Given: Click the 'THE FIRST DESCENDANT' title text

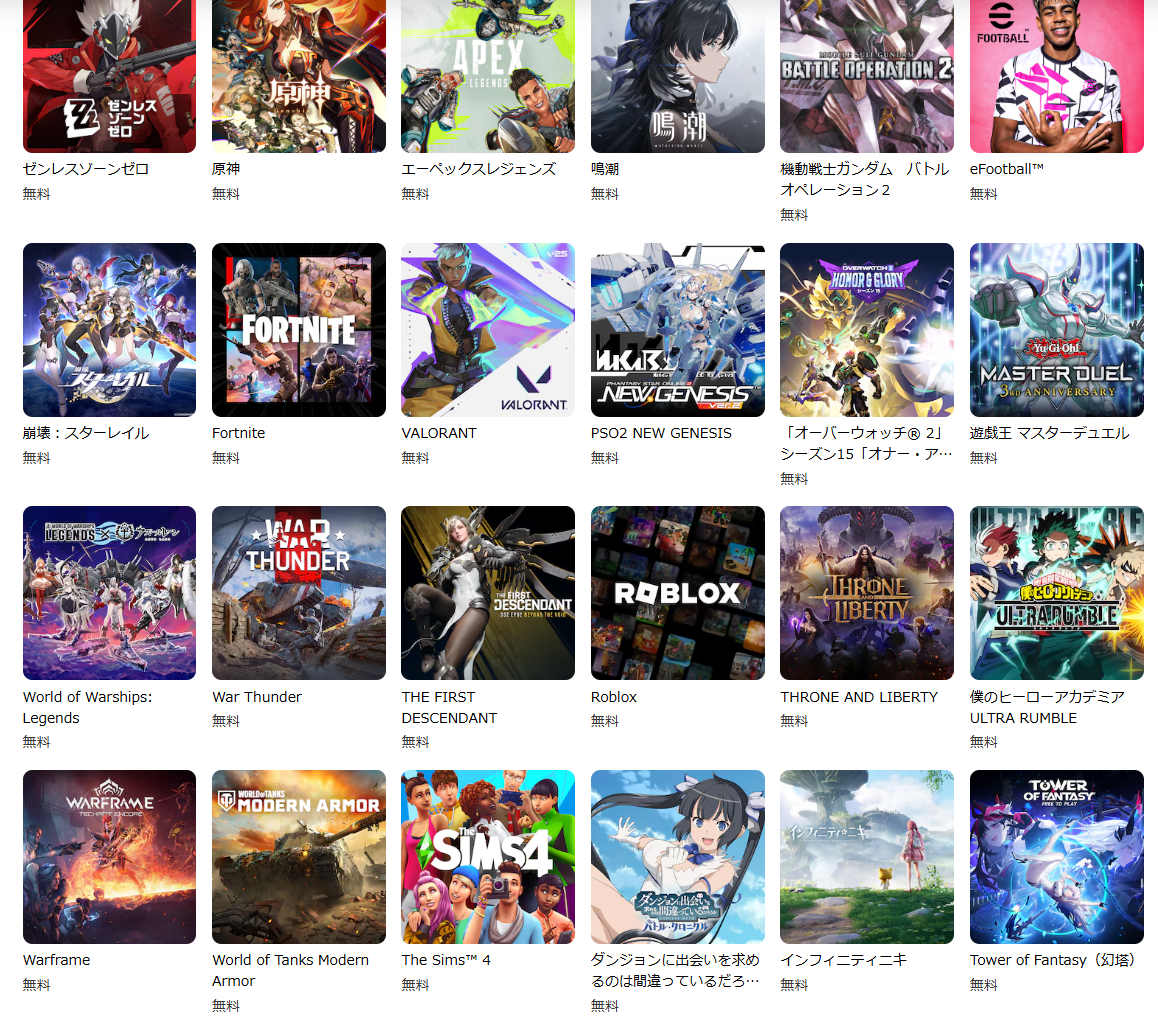Looking at the screenshot, I should point(449,707).
